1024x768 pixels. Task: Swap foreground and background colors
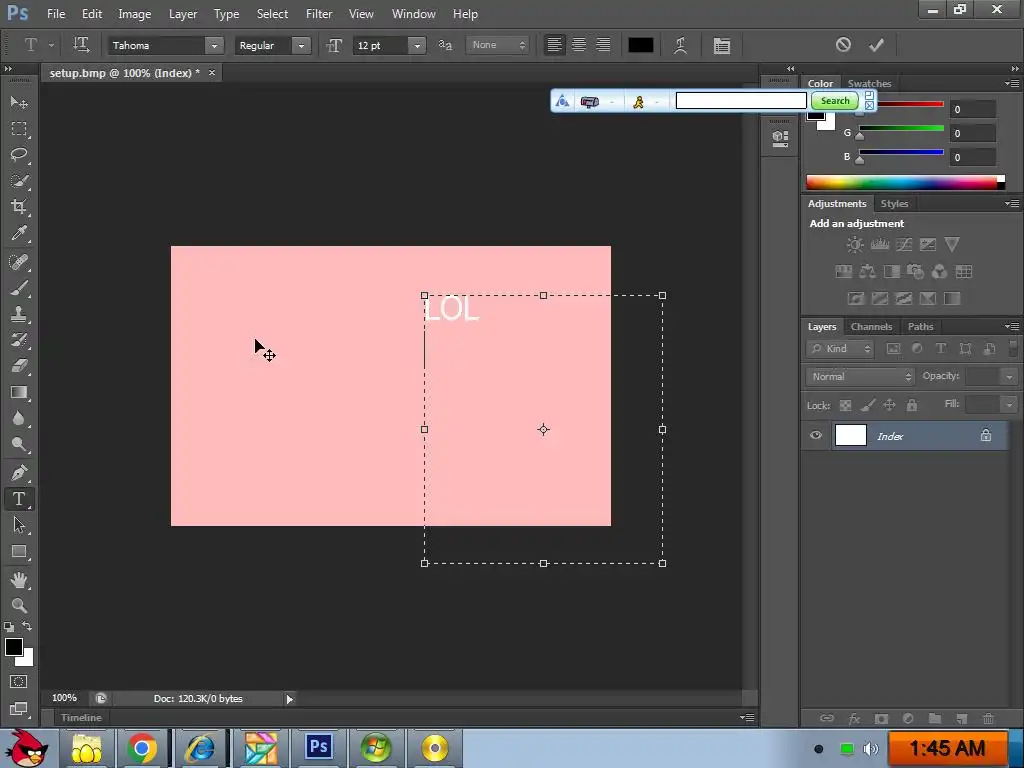click(27, 626)
